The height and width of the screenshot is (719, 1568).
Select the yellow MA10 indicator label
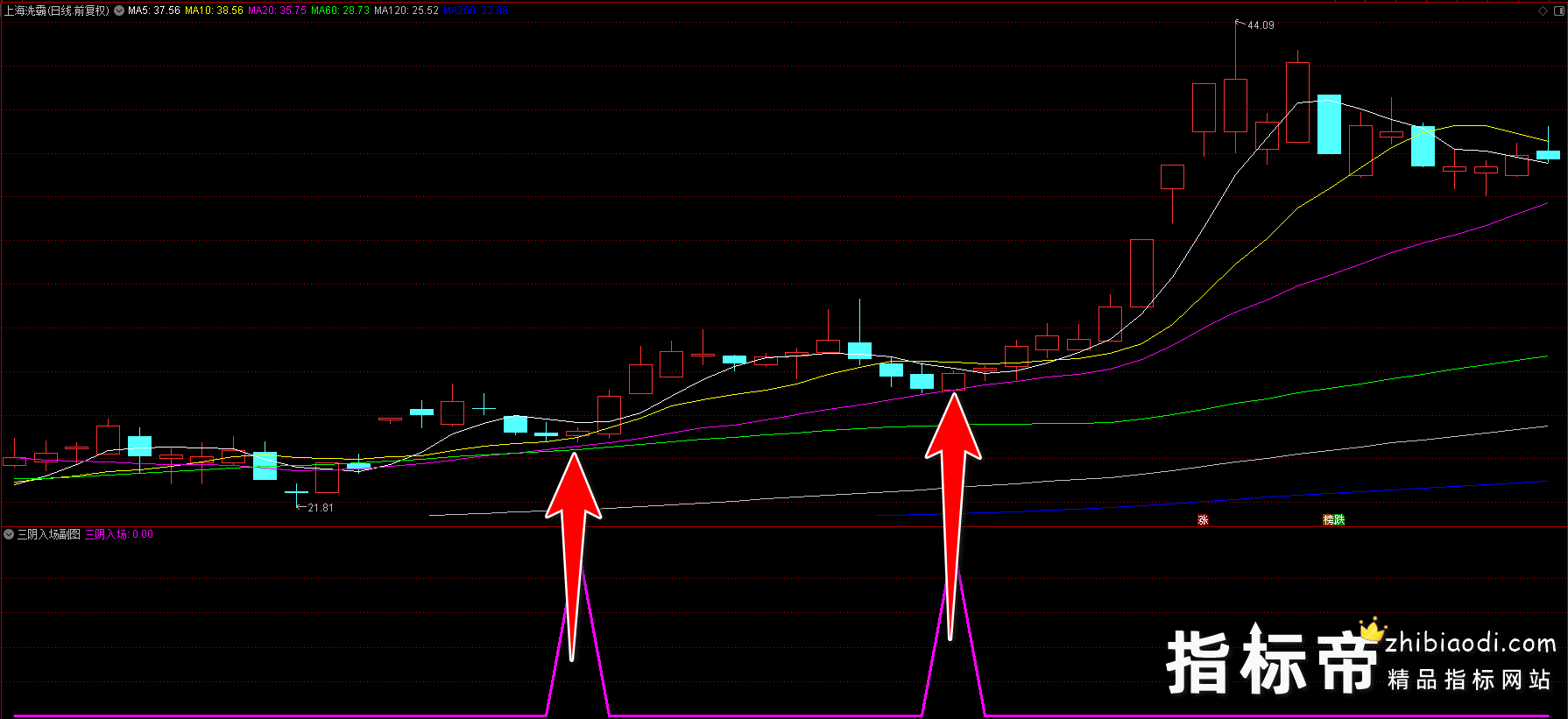pyautogui.click(x=214, y=11)
